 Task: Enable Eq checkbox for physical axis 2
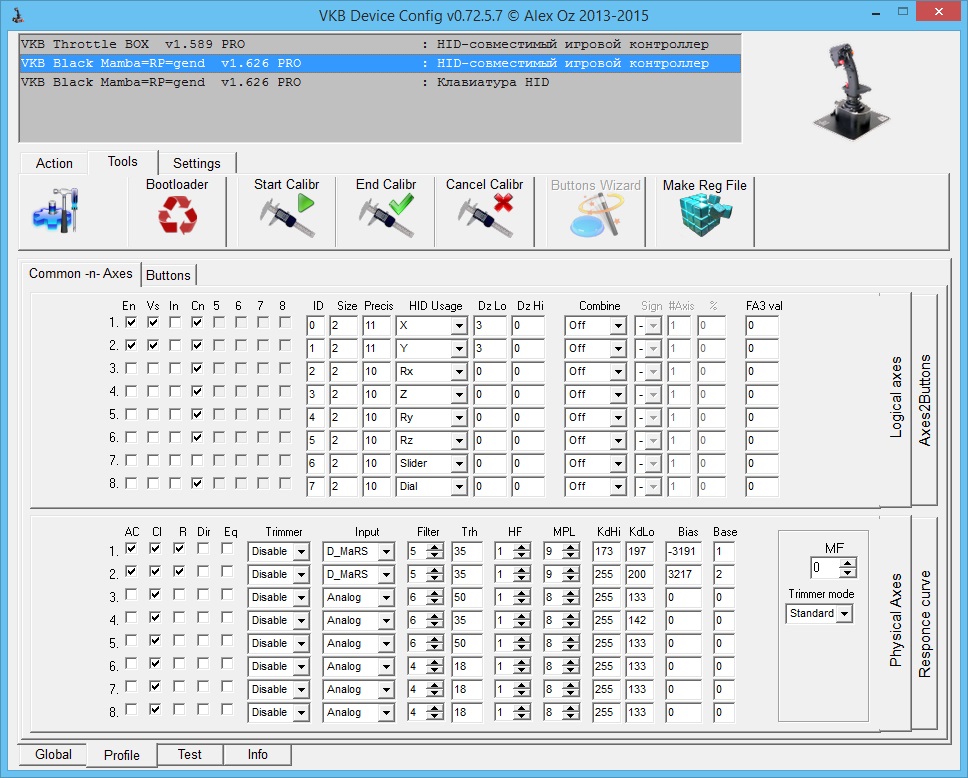pyautogui.click(x=227, y=571)
